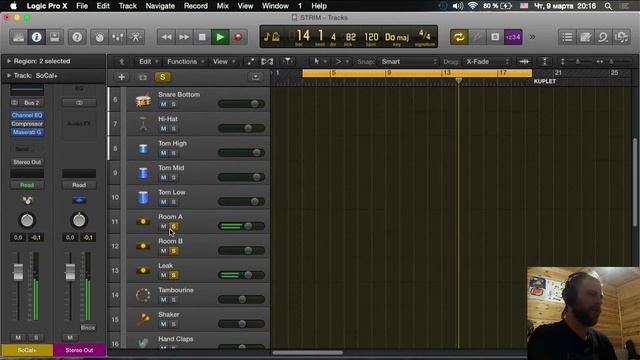
Task: Add a new track with plus button
Action: pyautogui.click(x=121, y=77)
